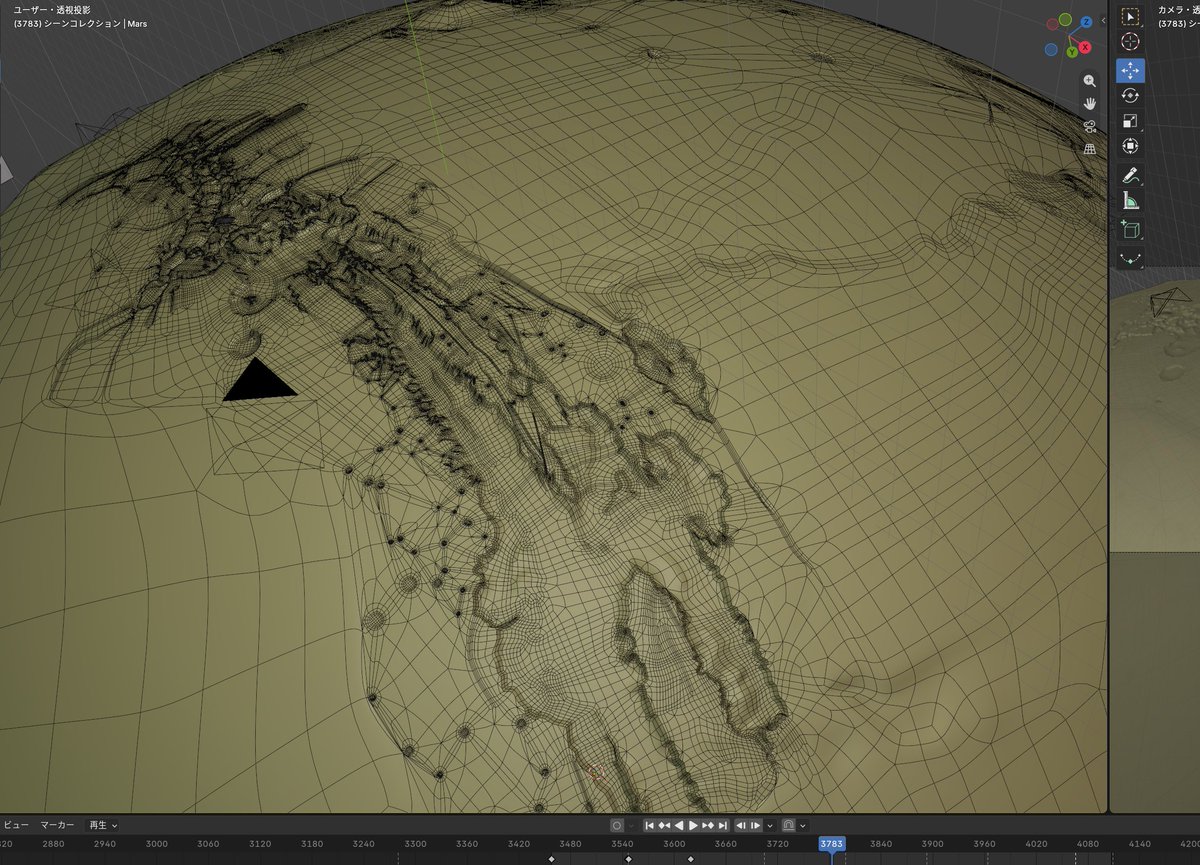Select the Add Cube tool
This screenshot has width=1200, height=865.
coord(1131,230)
